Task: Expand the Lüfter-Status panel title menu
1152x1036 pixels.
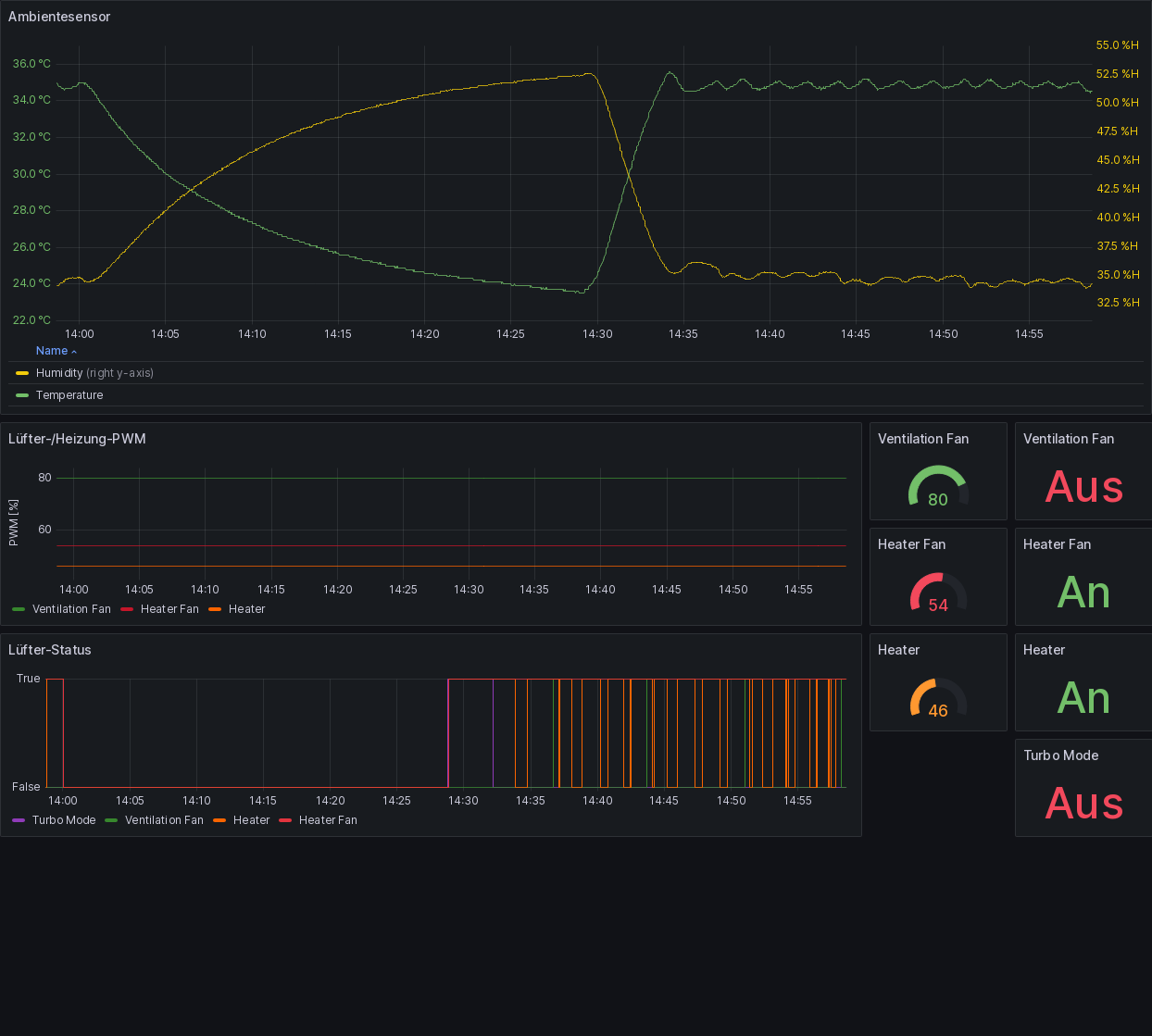Action: (x=50, y=650)
